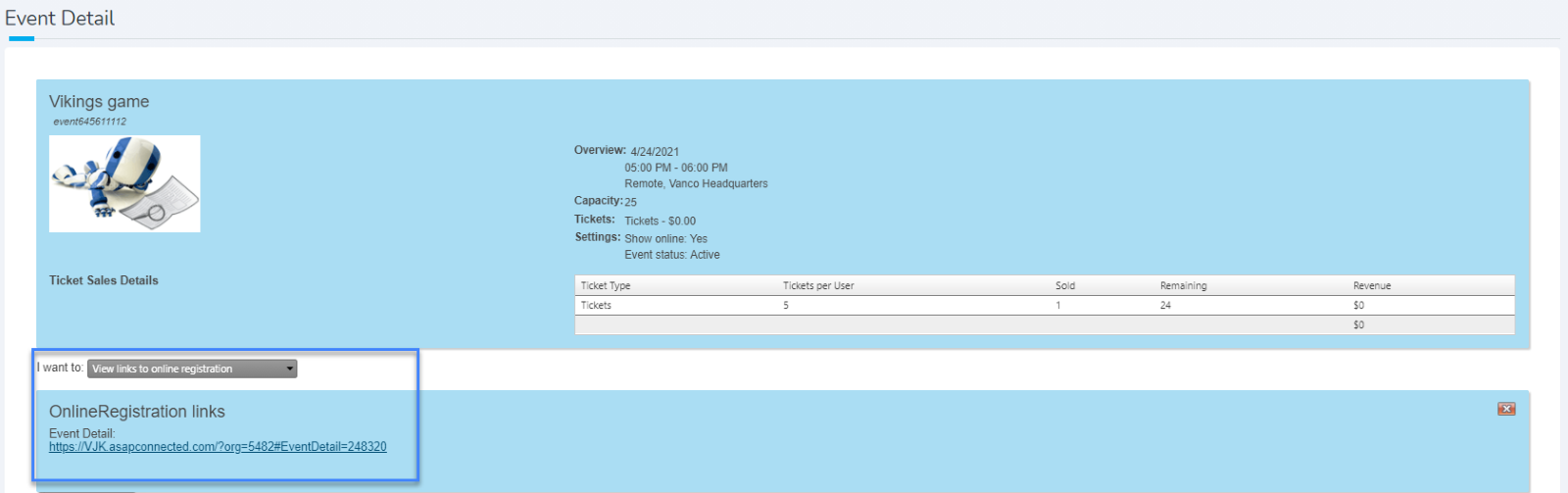This screenshot has height=493, width=1568.
Task: Click the 4/24/2021 overview date
Action: tap(655, 152)
